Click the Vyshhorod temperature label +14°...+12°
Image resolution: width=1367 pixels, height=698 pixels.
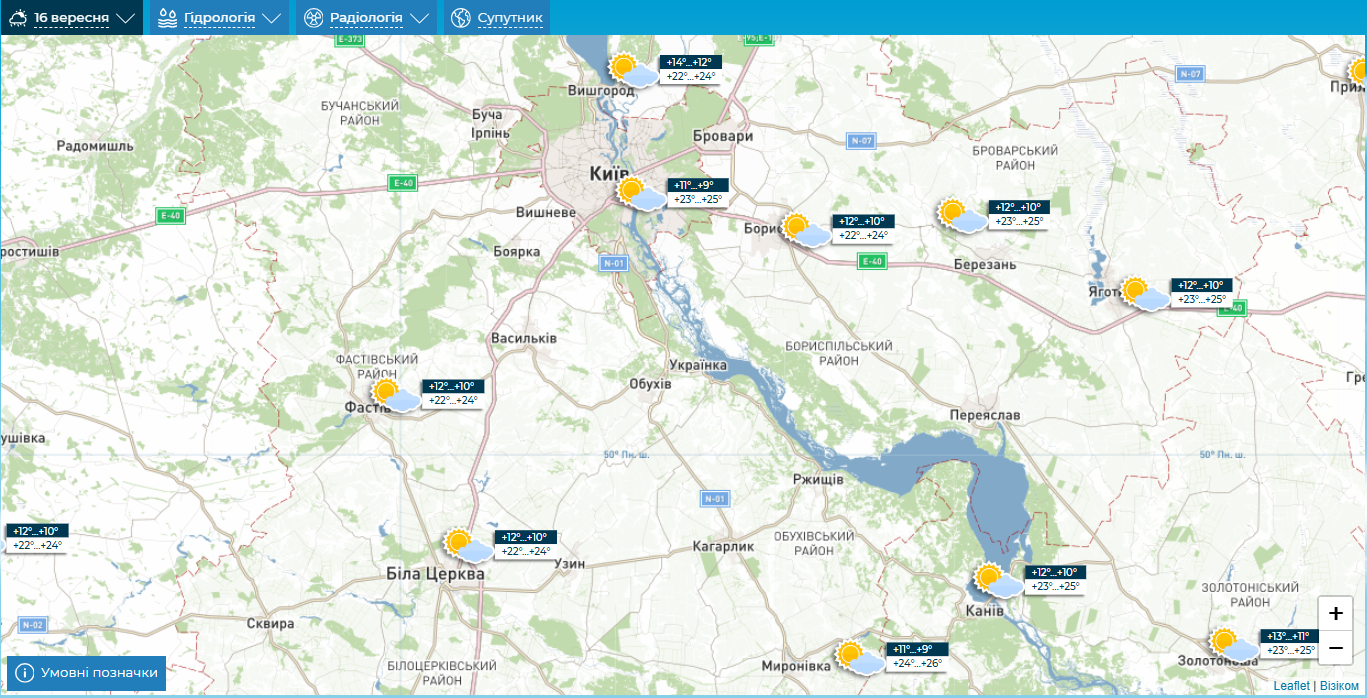pos(692,62)
